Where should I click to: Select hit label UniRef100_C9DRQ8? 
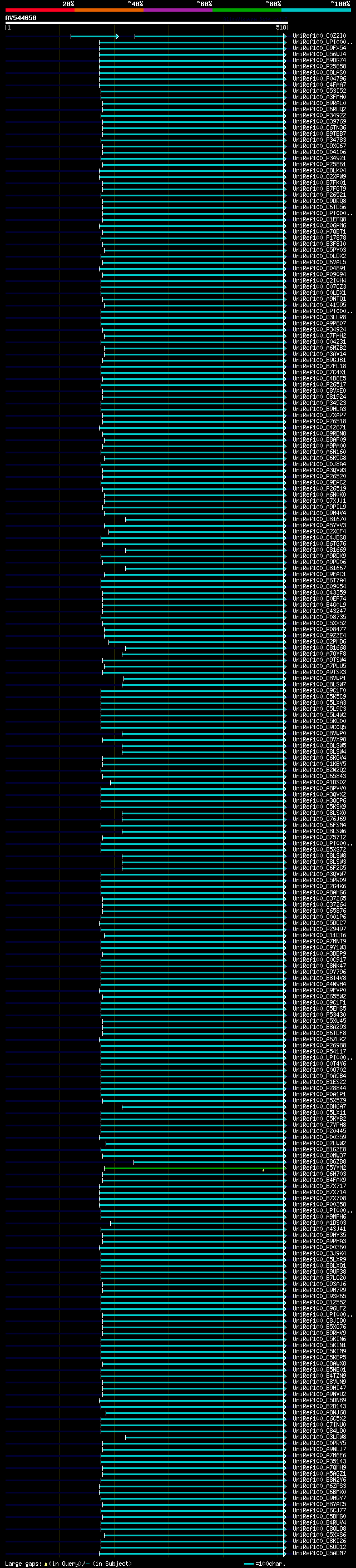(319, 201)
